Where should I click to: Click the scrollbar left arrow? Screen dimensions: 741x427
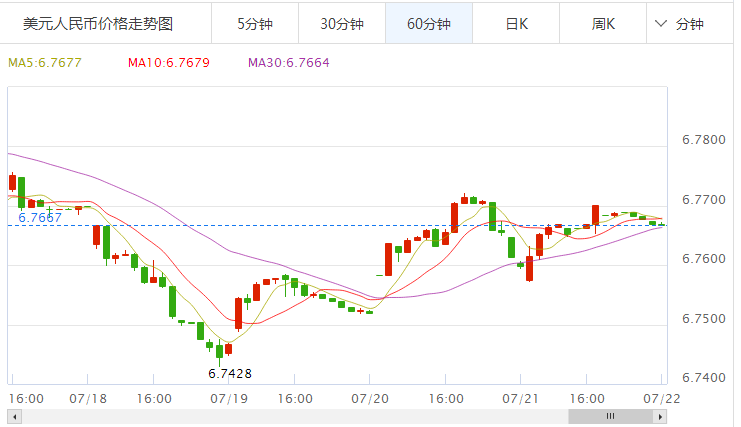coord(14,416)
